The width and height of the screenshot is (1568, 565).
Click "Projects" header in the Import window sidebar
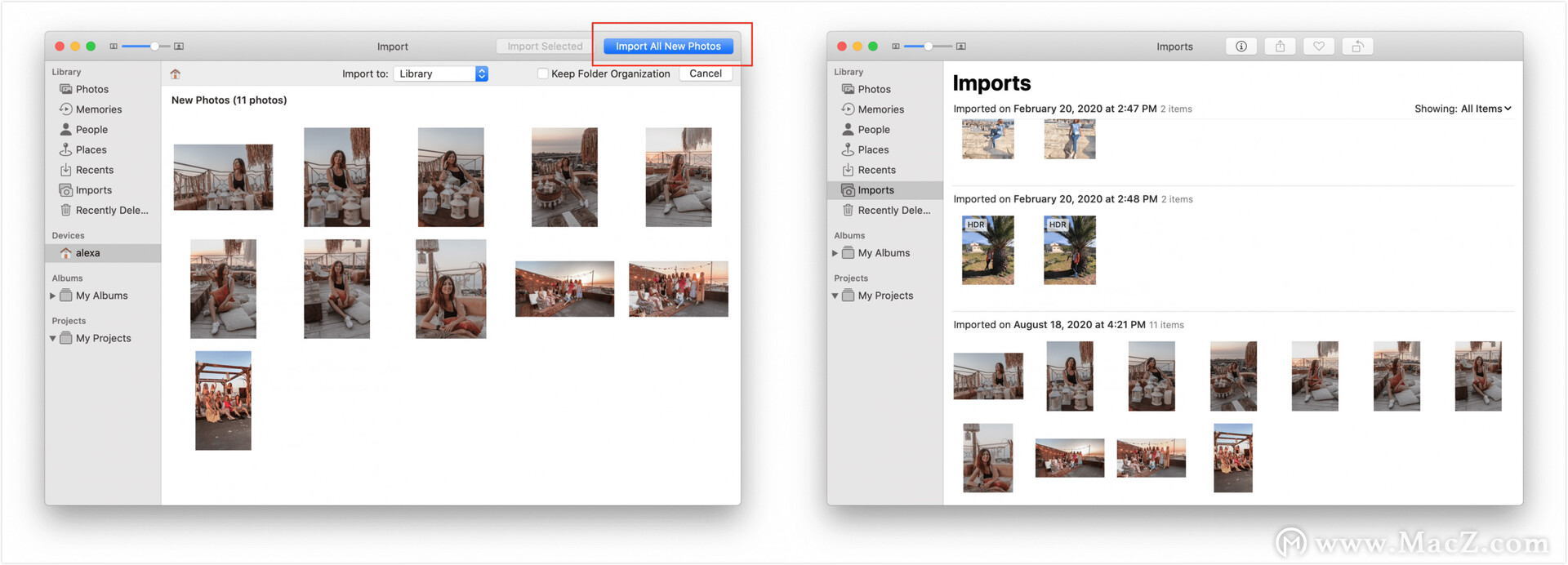click(69, 321)
